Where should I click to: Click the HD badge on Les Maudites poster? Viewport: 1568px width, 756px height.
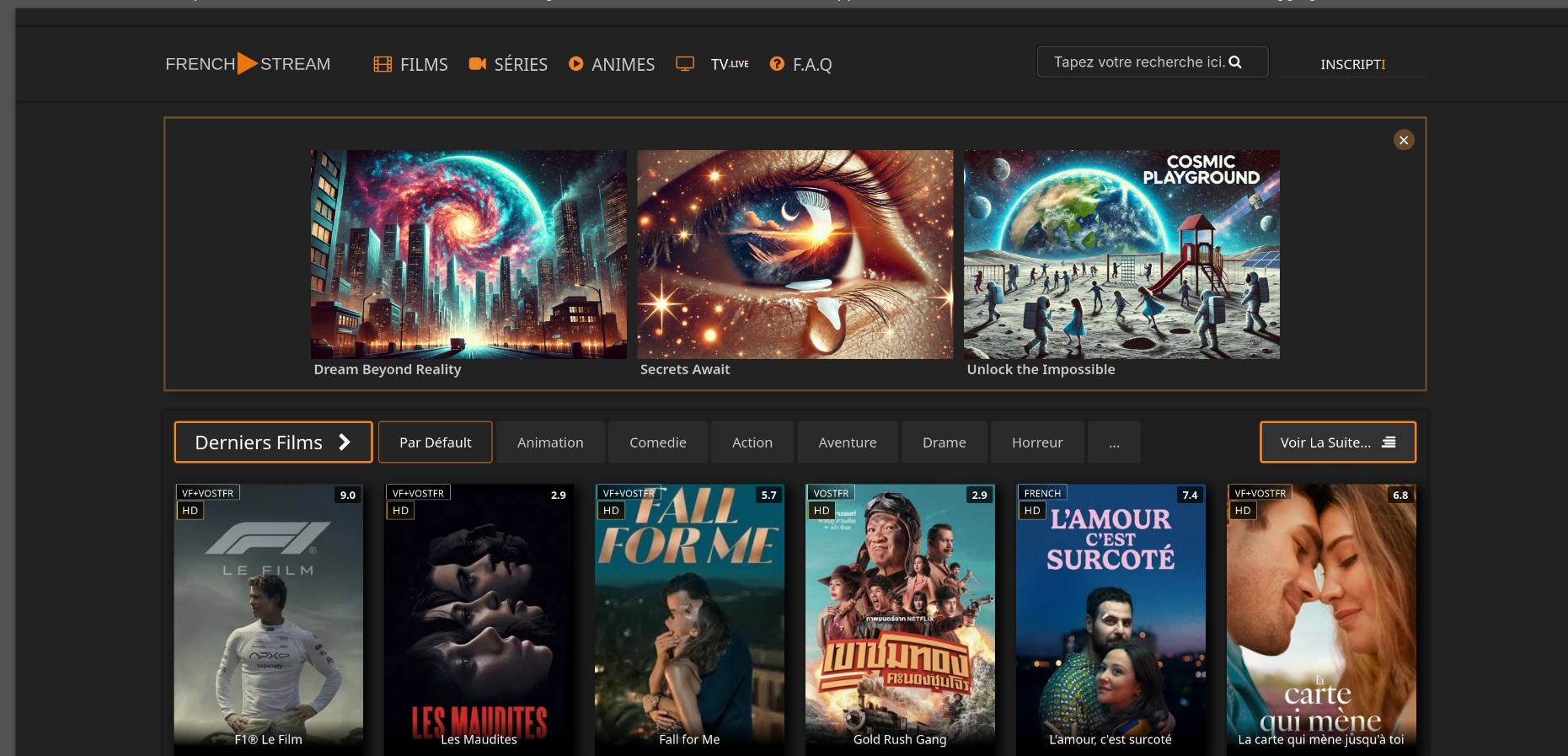point(400,510)
